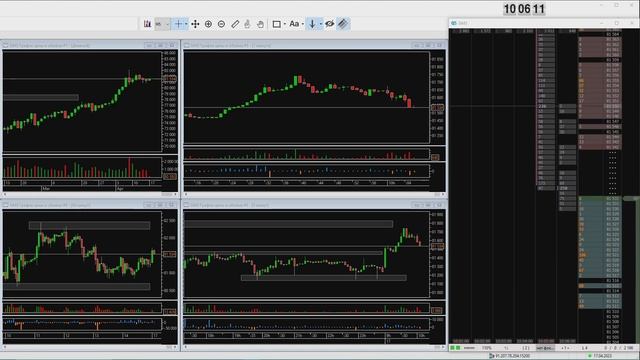Toggle the diagonal lines drawing mode icon
This screenshot has width=640, height=360.
(343, 24)
